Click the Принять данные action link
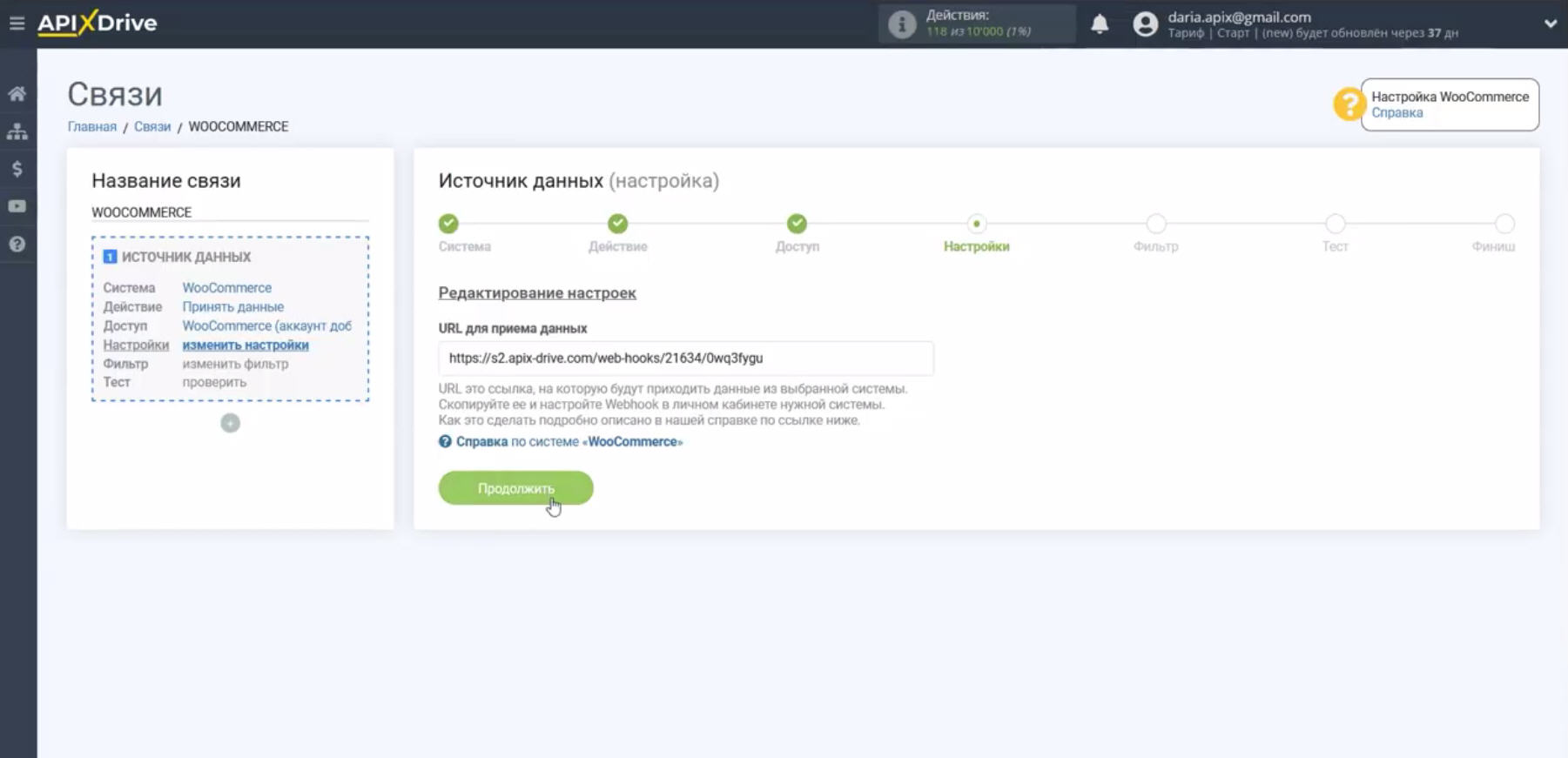 coord(232,307)
